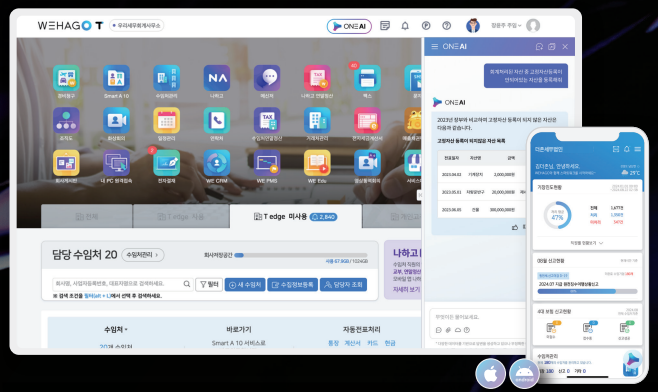Click the 새 수임처 button
The image size is (658, 392).
pyautogui.click(x=245, y=285)
